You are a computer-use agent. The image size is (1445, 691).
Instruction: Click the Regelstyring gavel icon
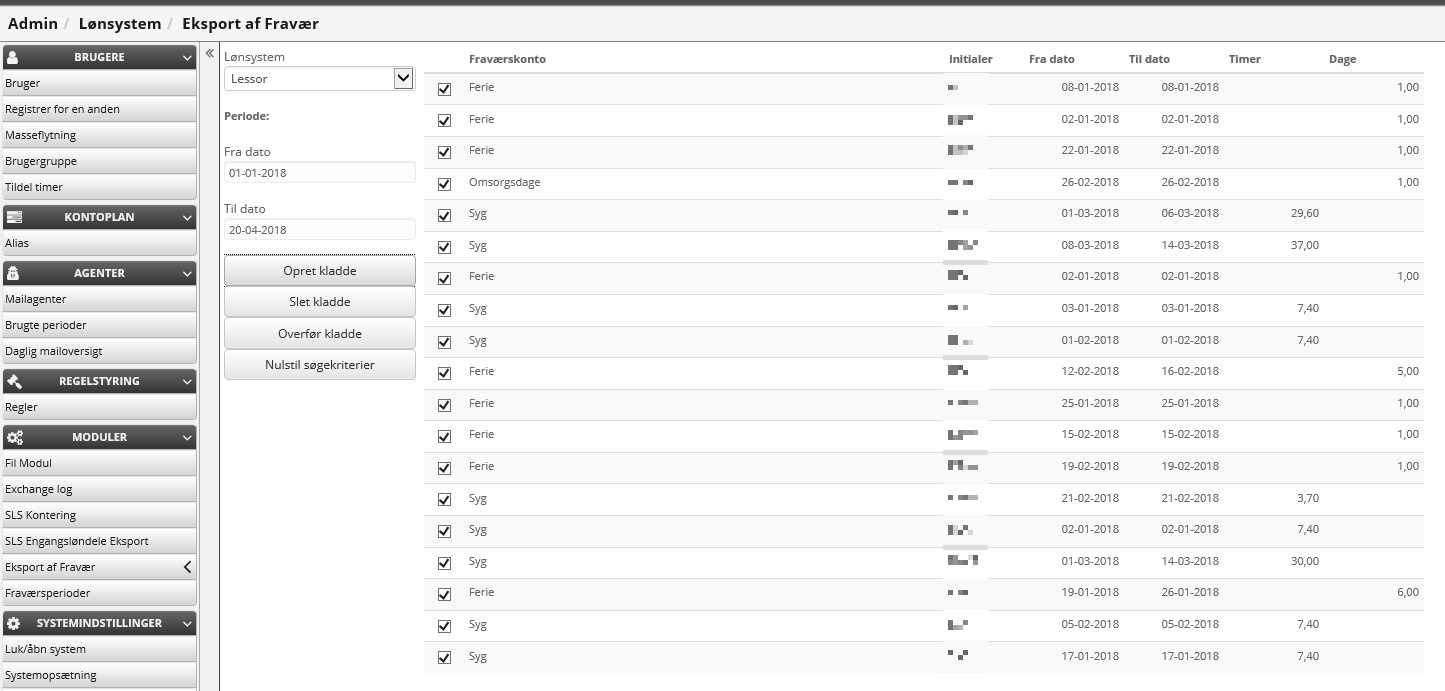point(14,381)
